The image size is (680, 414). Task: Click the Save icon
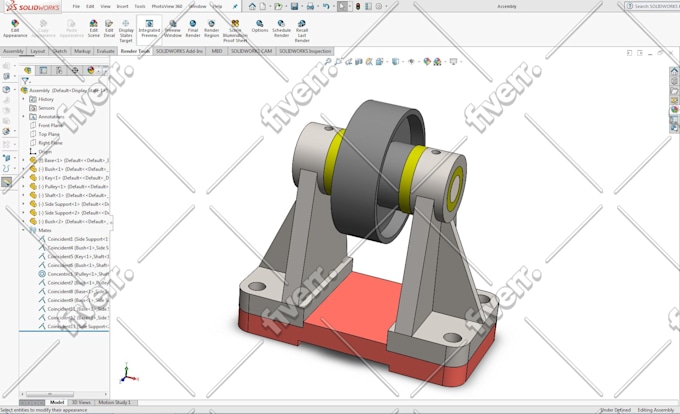(294, 7)
